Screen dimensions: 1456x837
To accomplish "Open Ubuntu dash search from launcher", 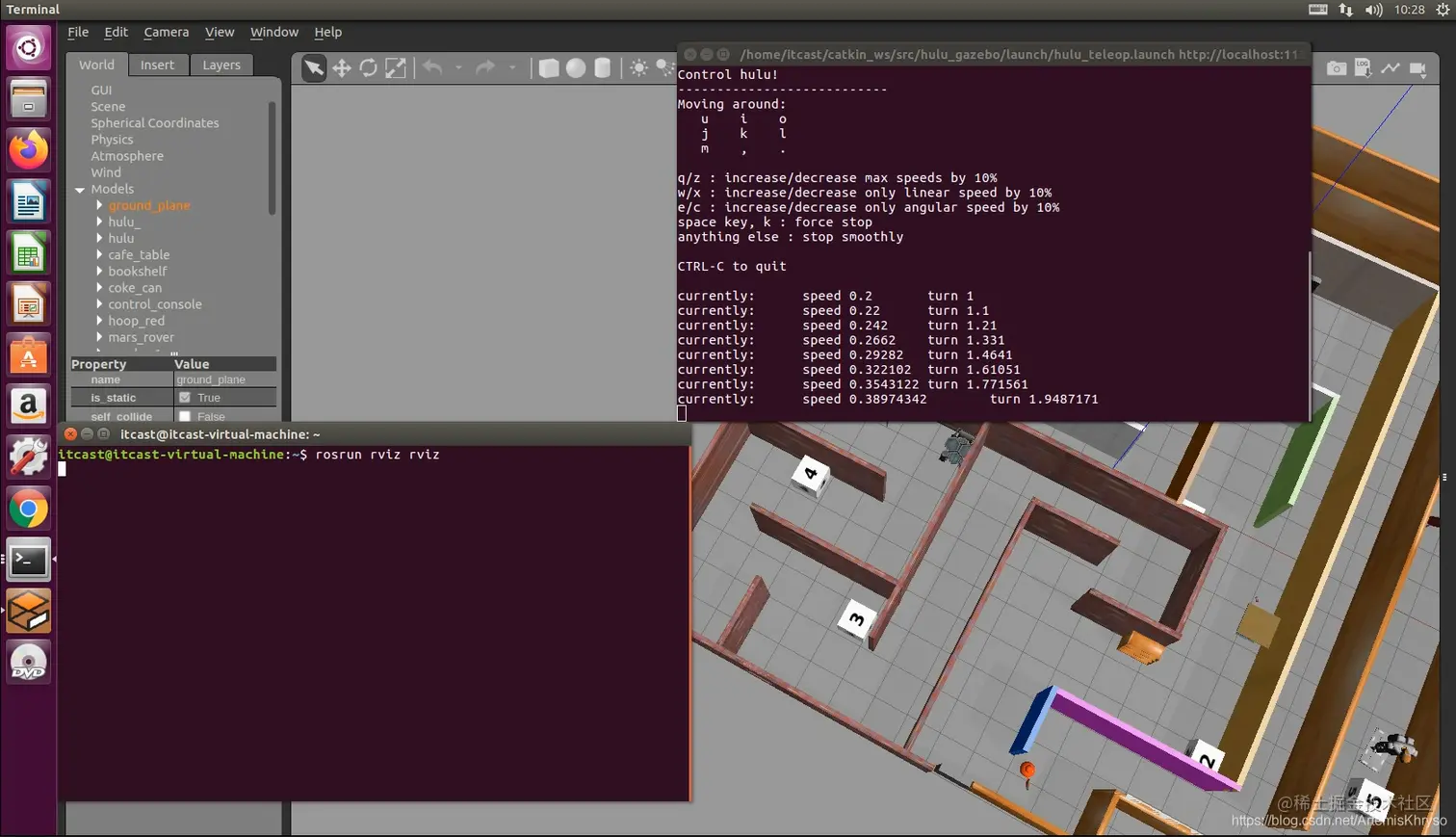I will tap(29, 47).
